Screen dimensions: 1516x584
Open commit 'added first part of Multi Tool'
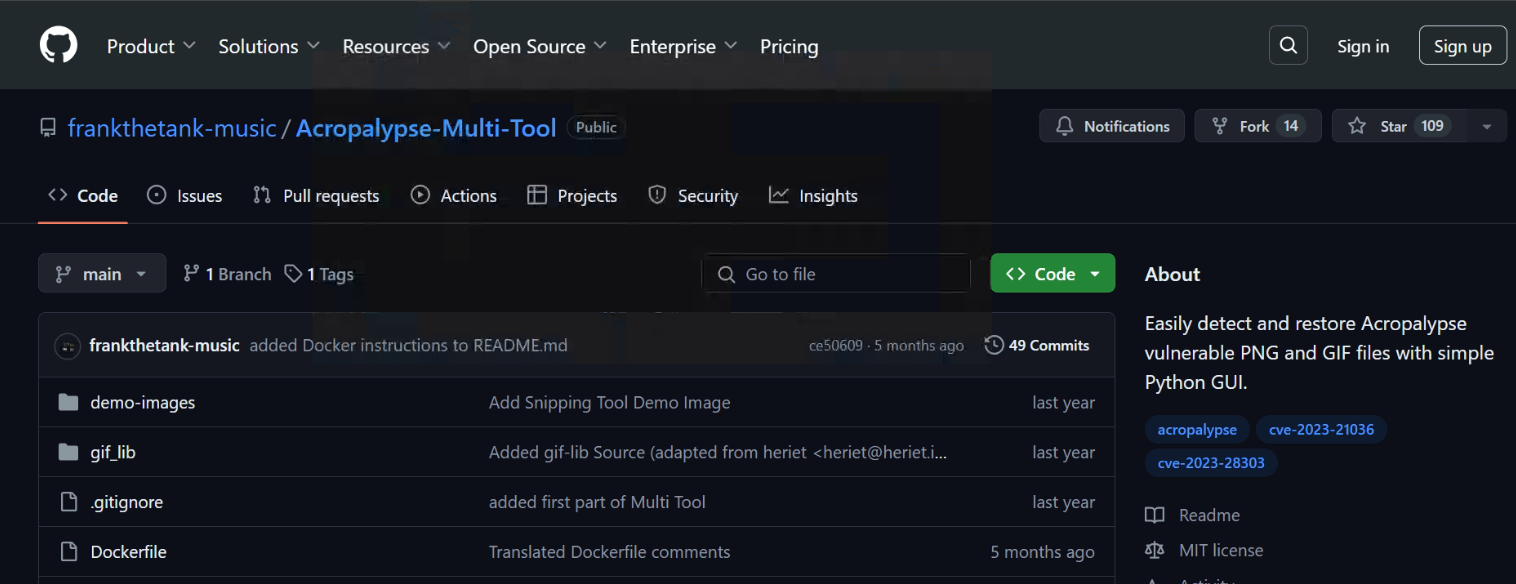[x=597, y=502]
